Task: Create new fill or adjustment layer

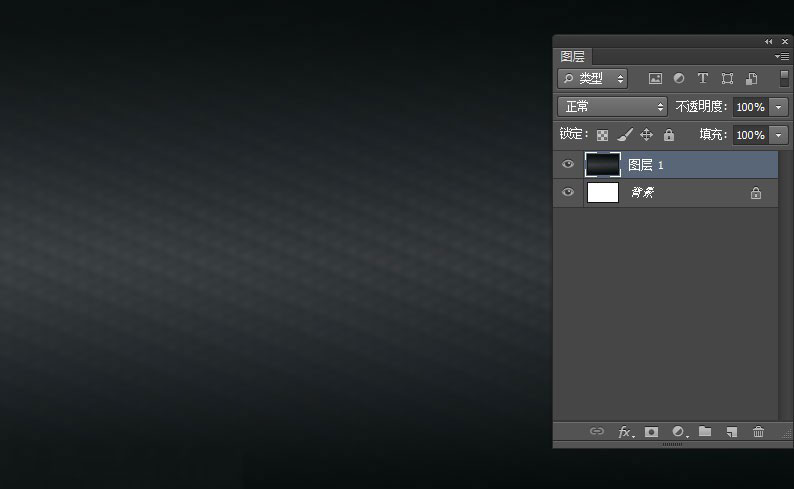Action: [680, 432]
